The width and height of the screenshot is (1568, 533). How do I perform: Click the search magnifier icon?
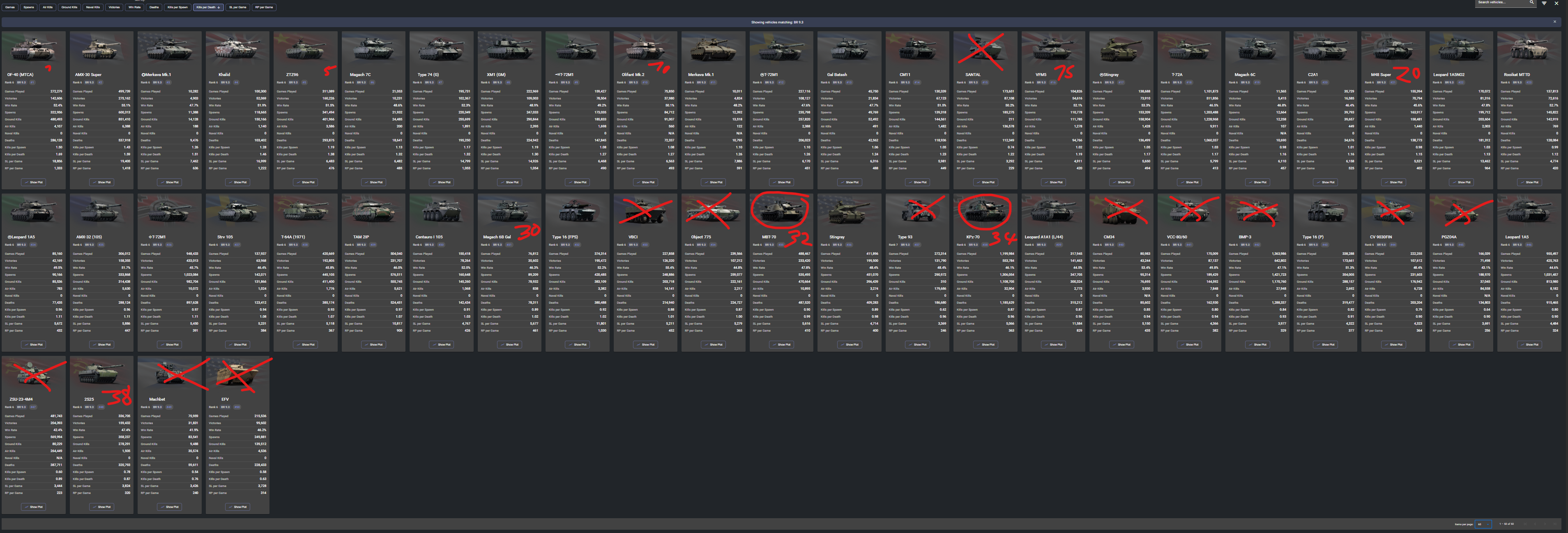click(x=1531, y=2)
